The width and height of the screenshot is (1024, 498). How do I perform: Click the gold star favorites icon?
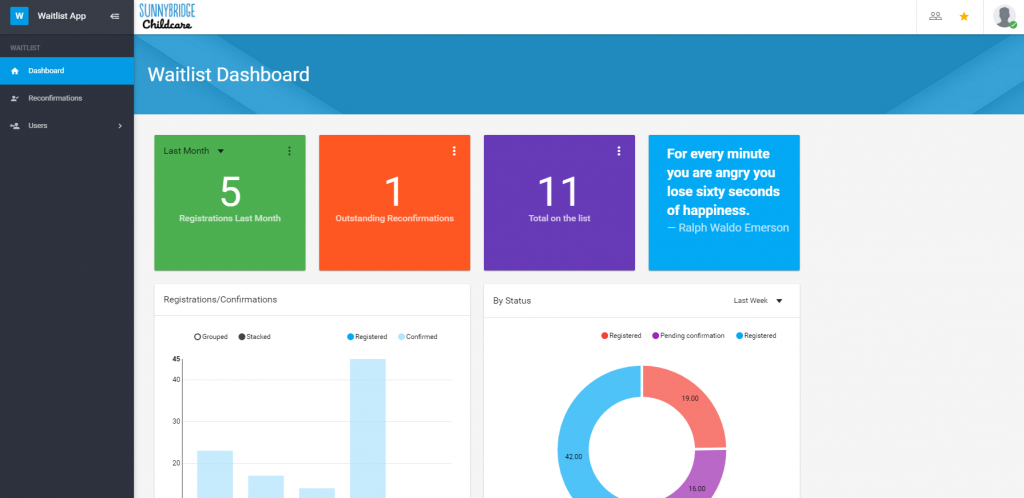pos(964,16)
